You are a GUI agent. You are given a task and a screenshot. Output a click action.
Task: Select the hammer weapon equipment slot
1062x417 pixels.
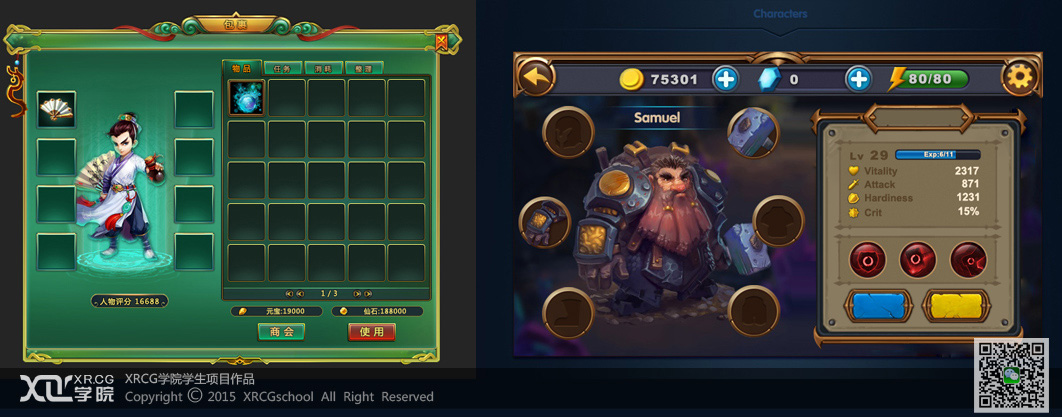tap(753, 133)
